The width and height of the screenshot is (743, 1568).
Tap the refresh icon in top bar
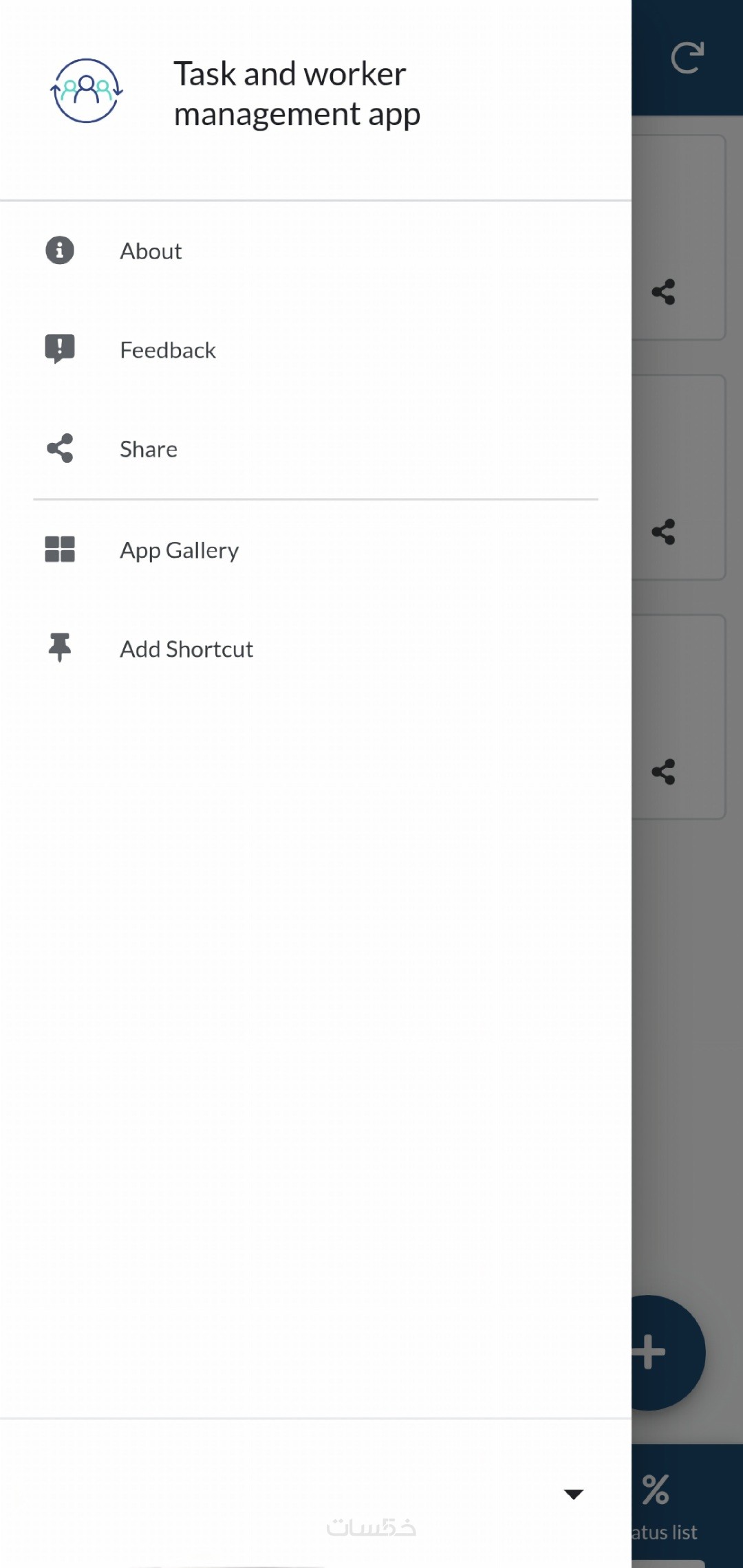coord(687,58)
